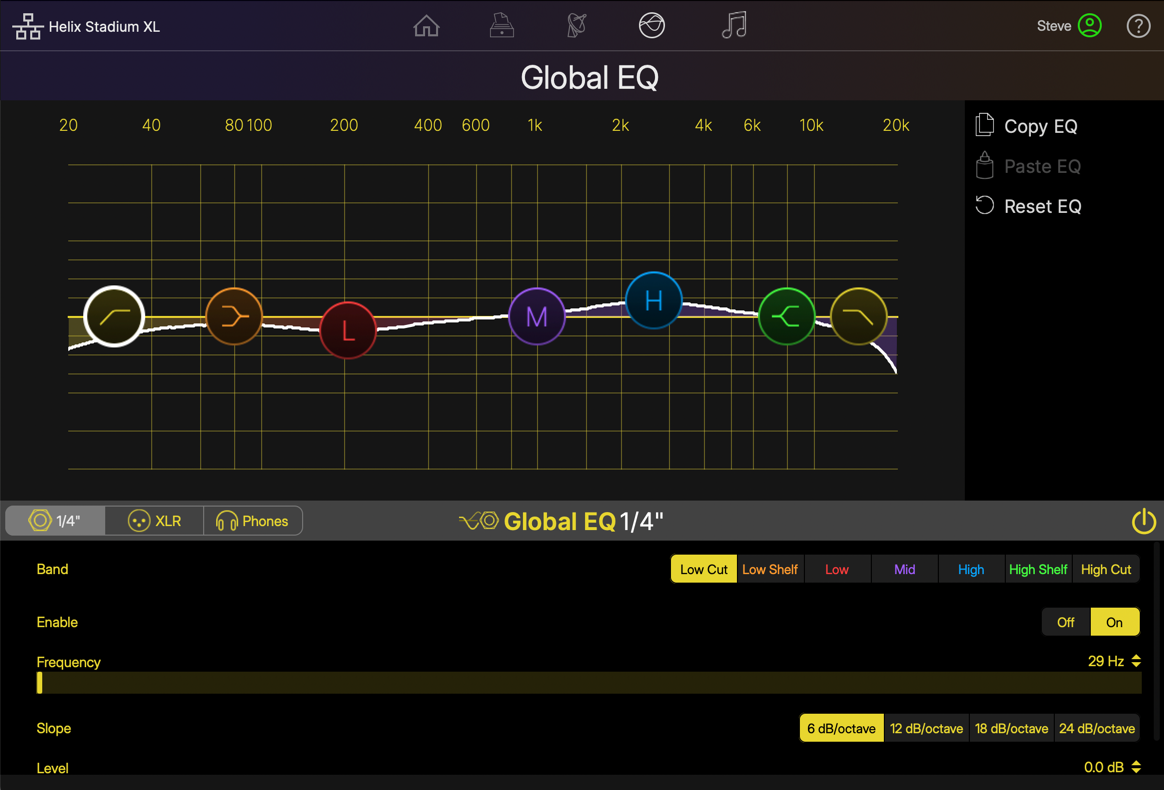Open the wireless antenna icon

click(577, 25)
